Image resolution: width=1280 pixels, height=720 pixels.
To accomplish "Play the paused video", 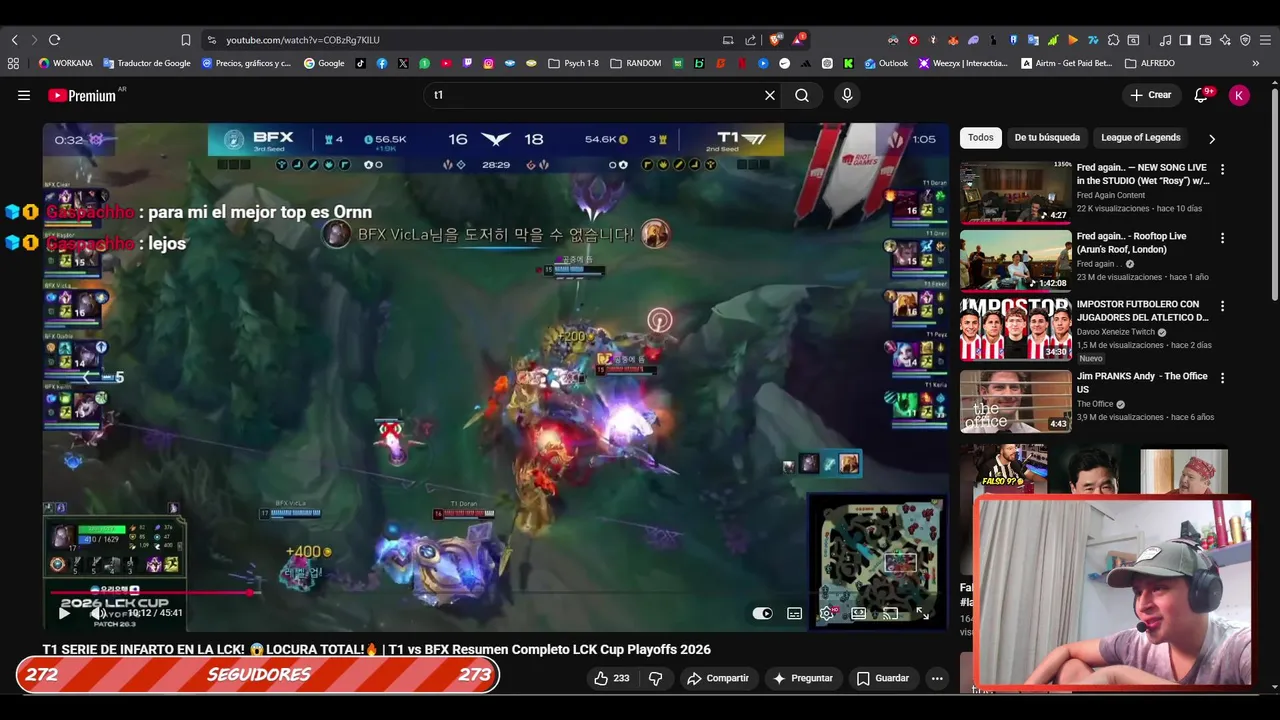I will tap(64, 613).
